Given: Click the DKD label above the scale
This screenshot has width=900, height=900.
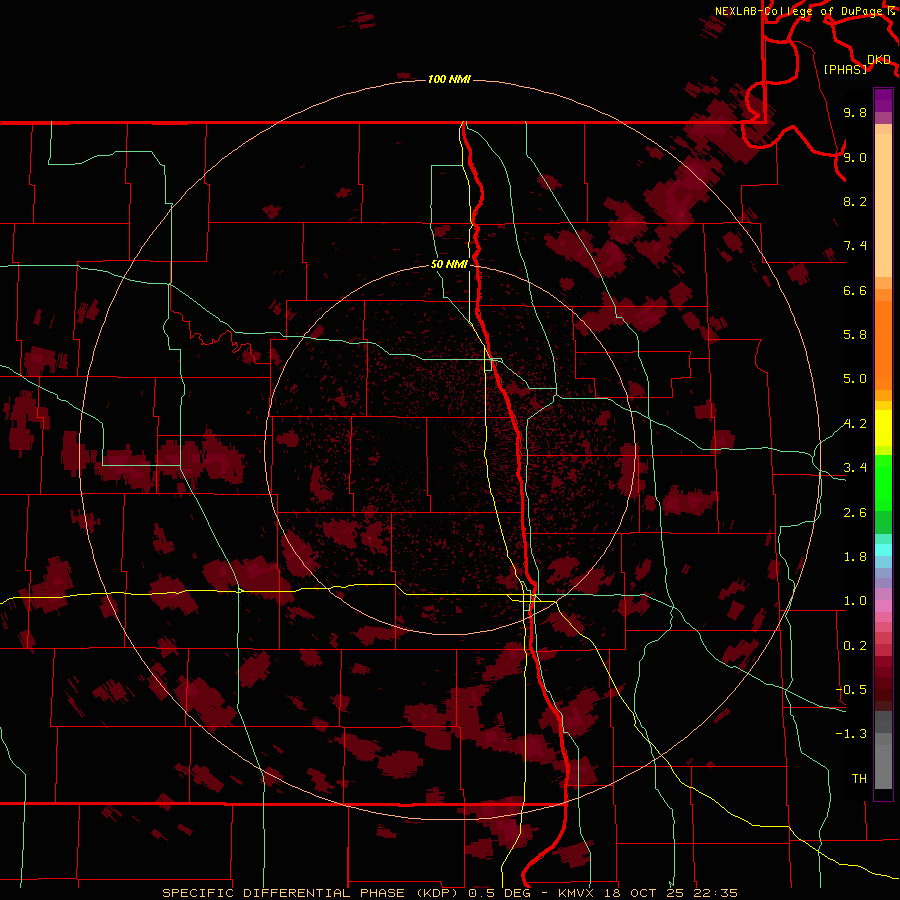Looking at the screenshot, I should coord(878,60).
